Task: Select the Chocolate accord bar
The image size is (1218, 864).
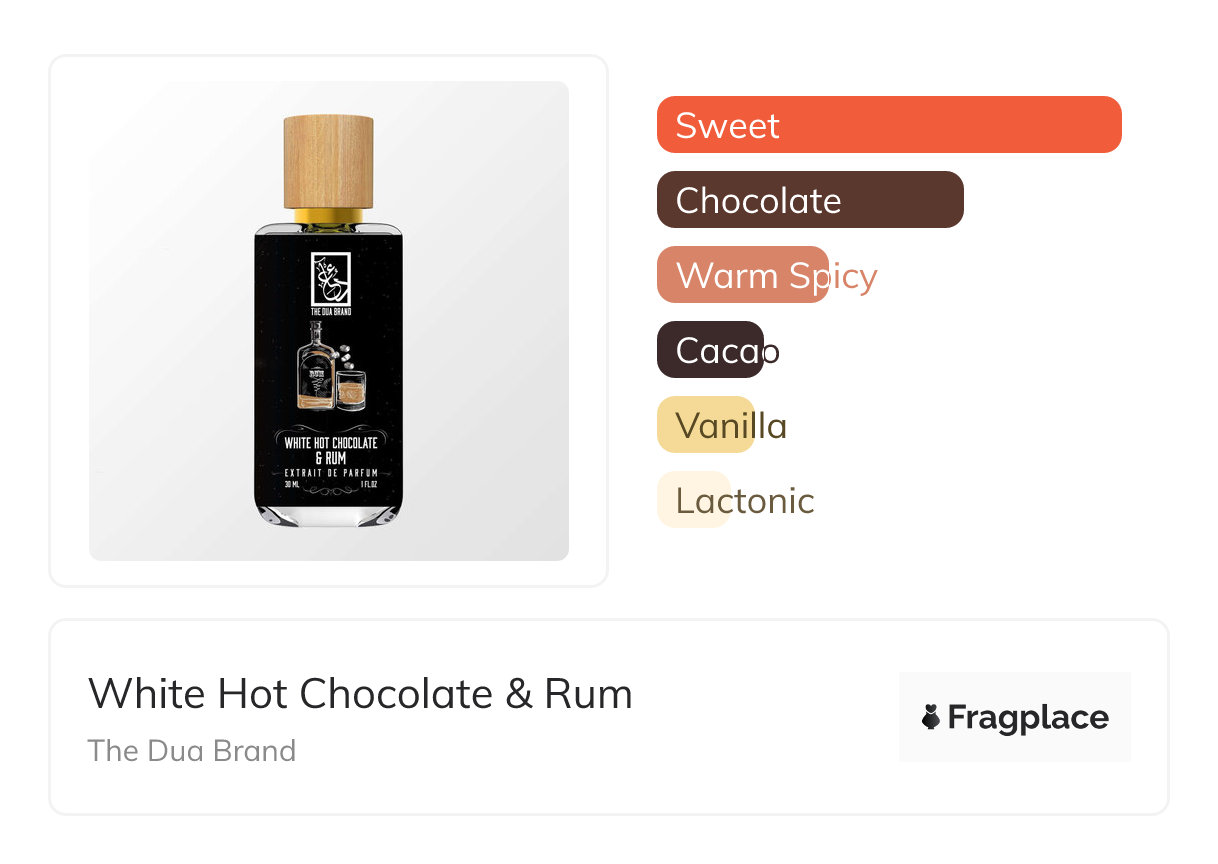Action: [x=809, y=200]
